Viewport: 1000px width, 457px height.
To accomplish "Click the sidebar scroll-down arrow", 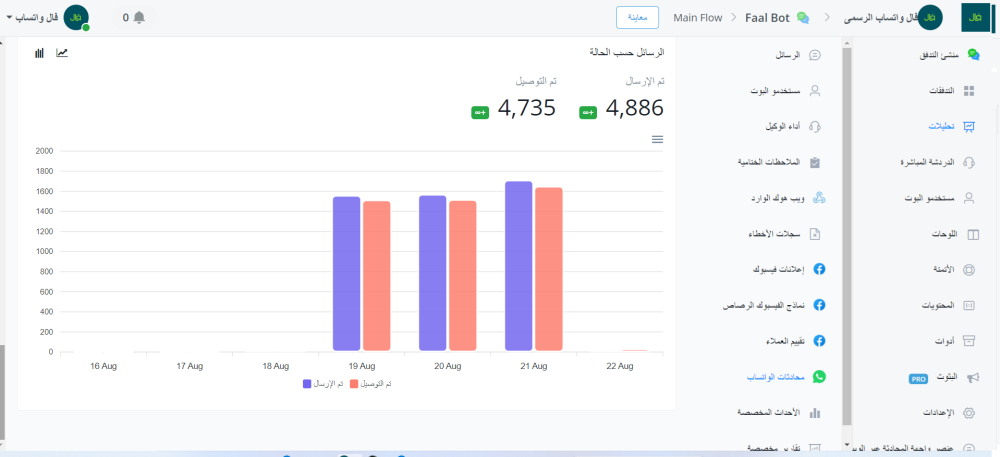I will click(847, 444).
